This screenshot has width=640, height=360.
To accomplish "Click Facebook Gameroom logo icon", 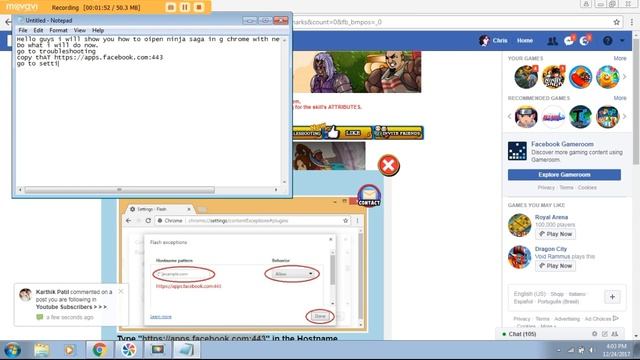I will [x=517, y=151].
